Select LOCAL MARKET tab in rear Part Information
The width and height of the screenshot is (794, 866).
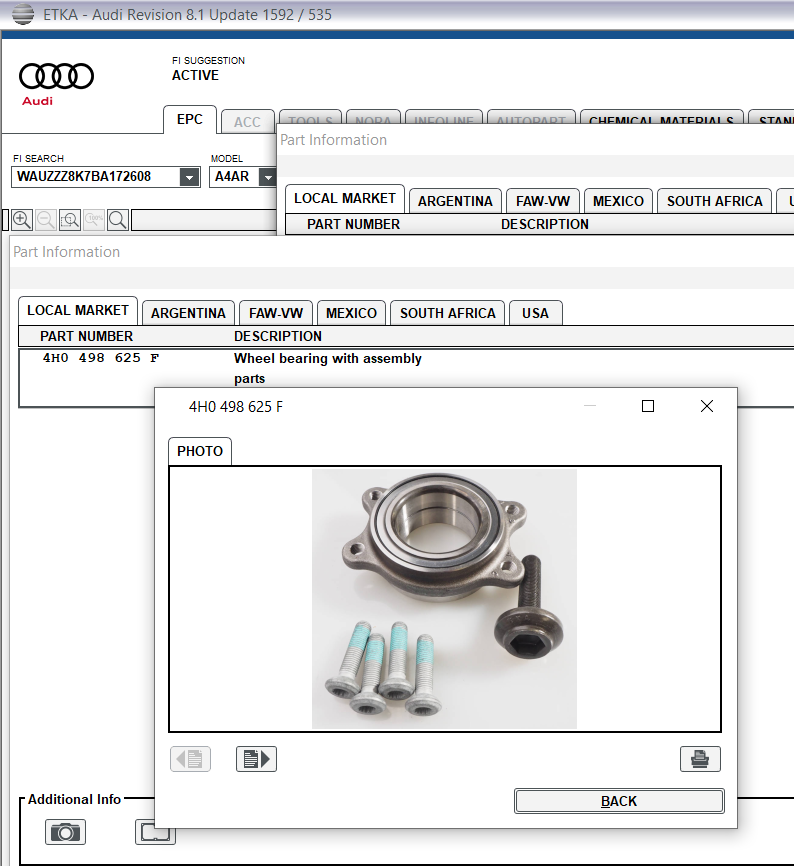click(345, 198)
